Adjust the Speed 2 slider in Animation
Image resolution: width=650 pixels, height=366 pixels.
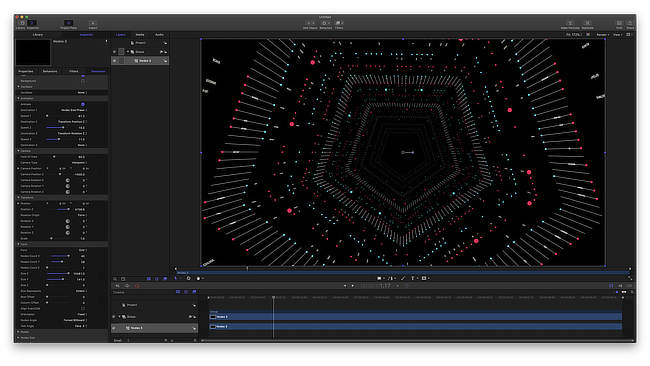[55, 128]
